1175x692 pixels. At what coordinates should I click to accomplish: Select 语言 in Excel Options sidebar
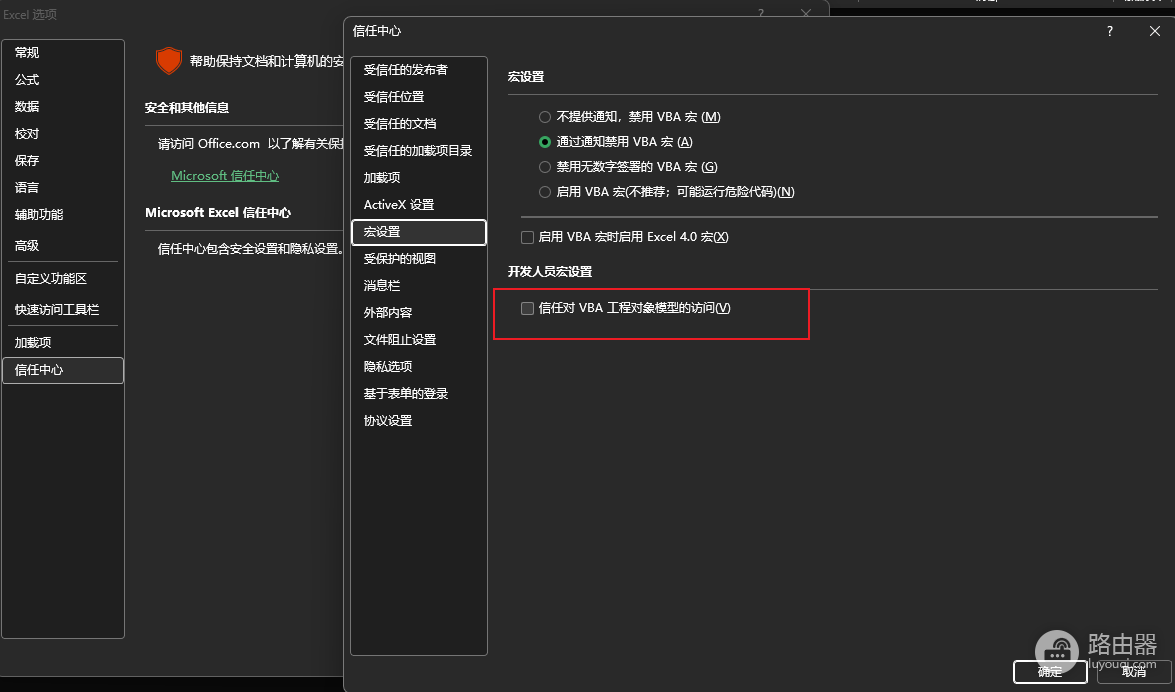point(63,187)
